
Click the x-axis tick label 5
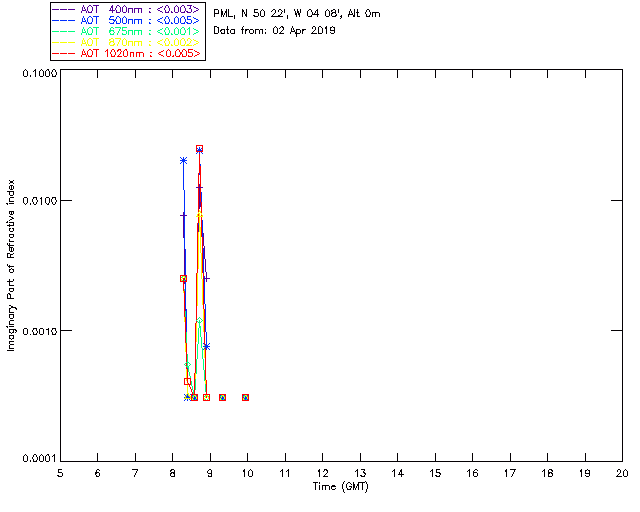[x=60, y=473]
